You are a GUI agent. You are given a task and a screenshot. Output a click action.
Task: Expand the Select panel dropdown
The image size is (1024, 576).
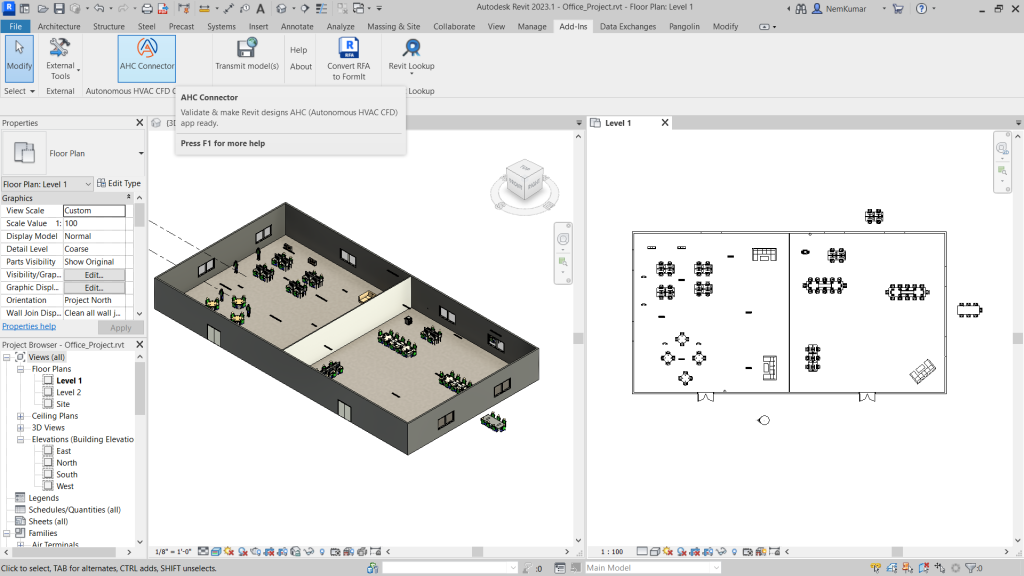pos(19,91)
